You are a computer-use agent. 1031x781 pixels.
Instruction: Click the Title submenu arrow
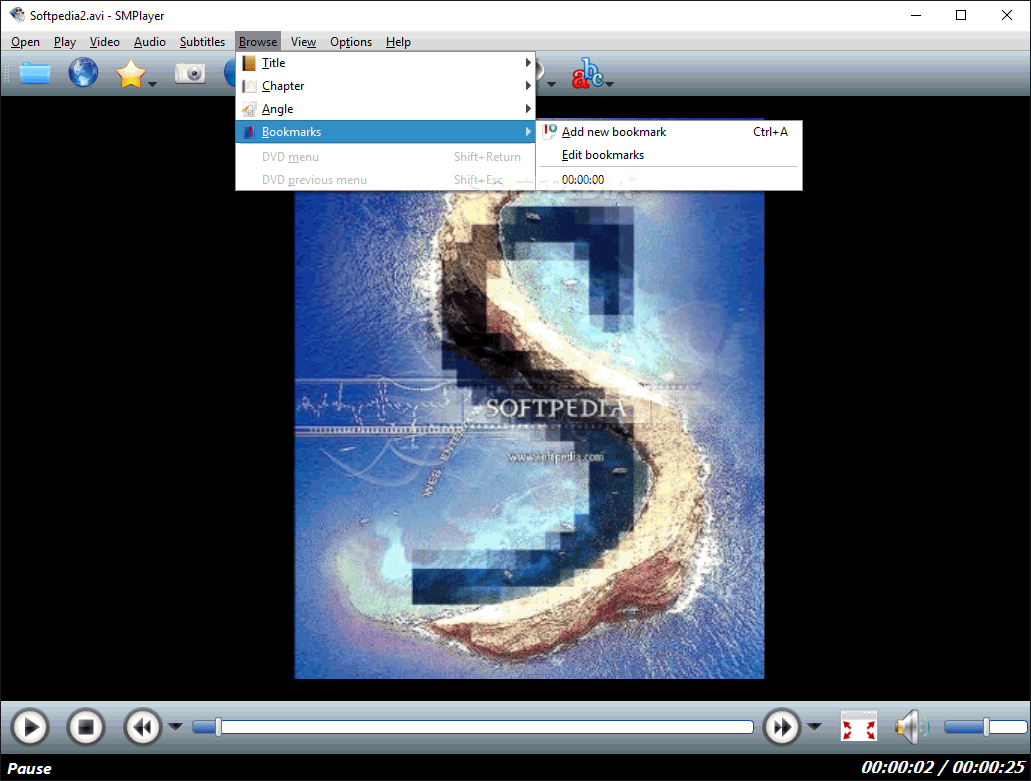527,62
